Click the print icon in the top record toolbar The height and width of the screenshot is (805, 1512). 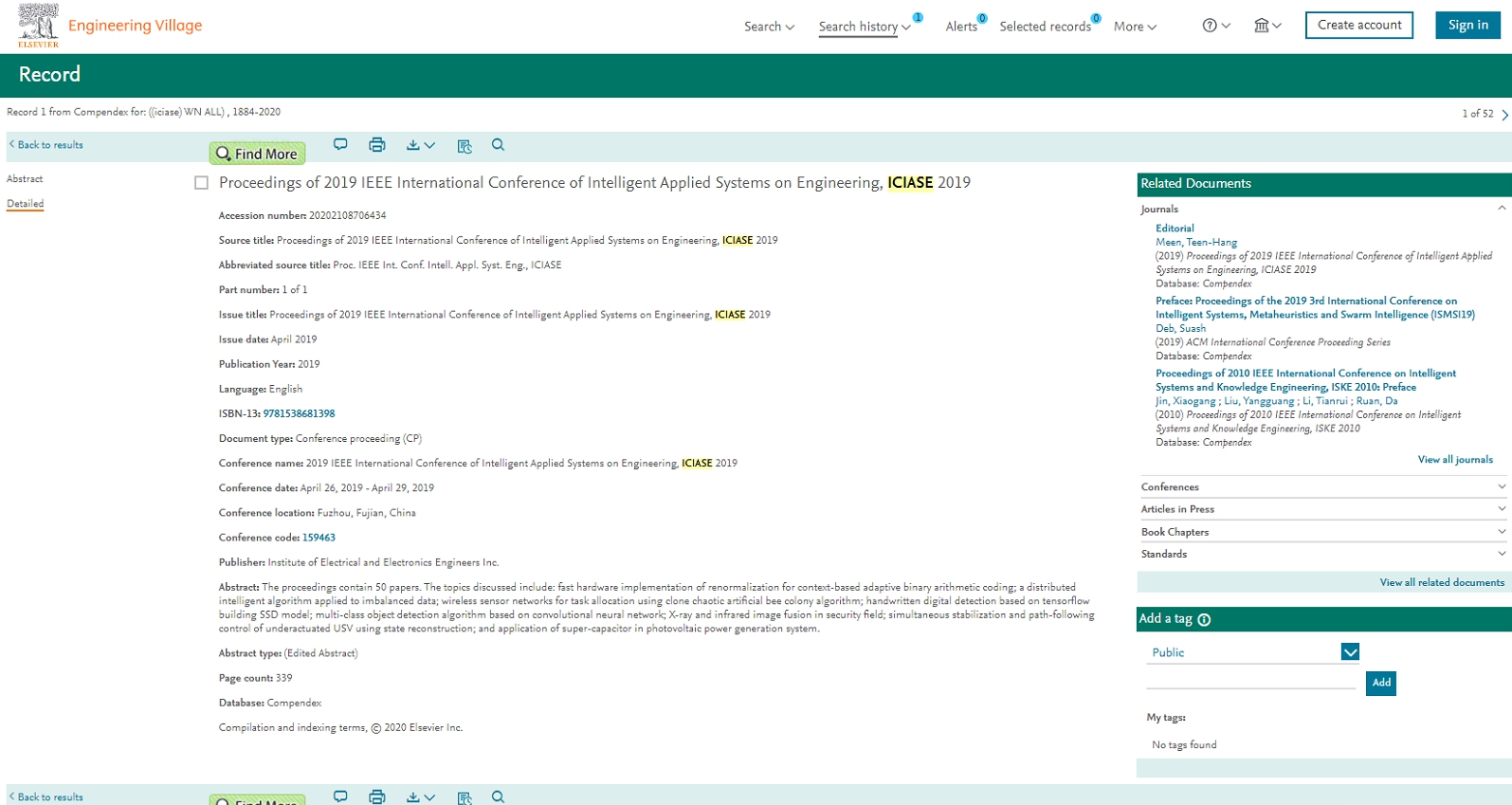click(376, 145)
